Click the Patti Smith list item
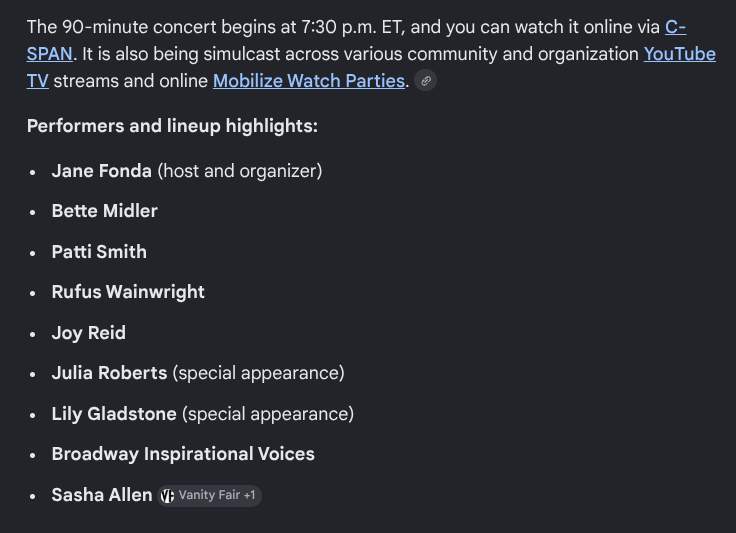This screenshot has height=533, width=736. [99, 252]
